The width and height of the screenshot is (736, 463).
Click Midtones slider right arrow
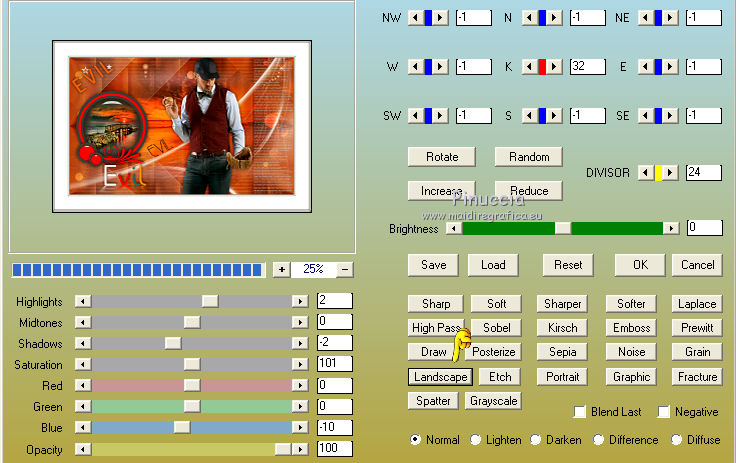(300, 322)
